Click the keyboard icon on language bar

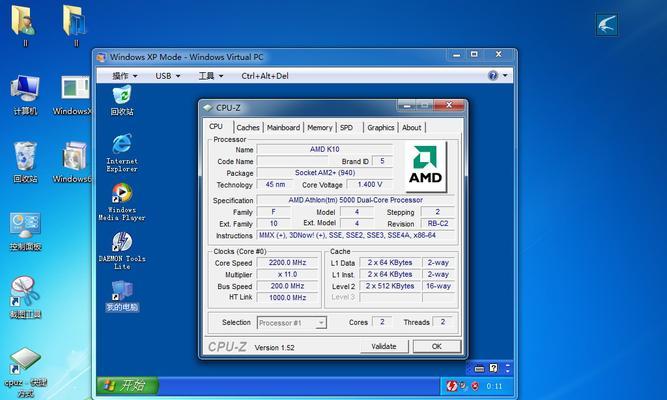tap(479, 369)
